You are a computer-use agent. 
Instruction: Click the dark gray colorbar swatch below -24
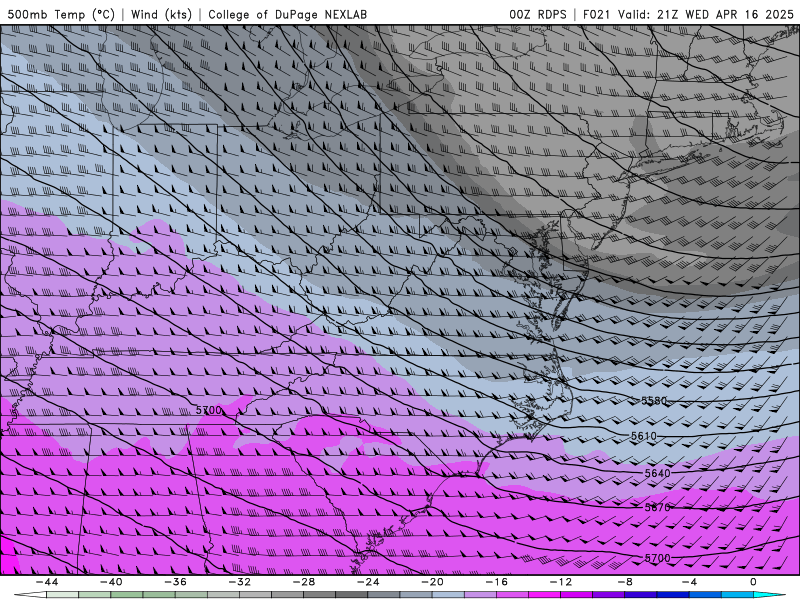[352, 595]
